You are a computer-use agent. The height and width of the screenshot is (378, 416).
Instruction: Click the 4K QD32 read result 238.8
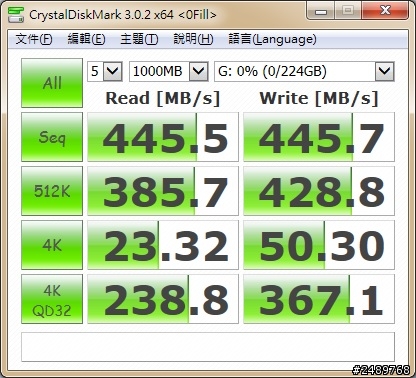pyautogui.click(x=163, y=299)
